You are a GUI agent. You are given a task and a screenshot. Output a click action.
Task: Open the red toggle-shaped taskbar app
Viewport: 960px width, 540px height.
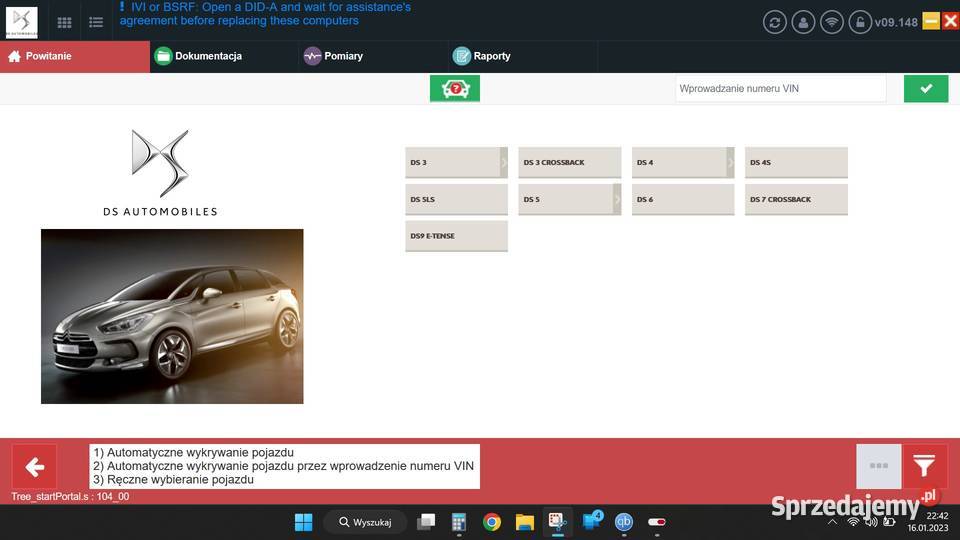657,522
